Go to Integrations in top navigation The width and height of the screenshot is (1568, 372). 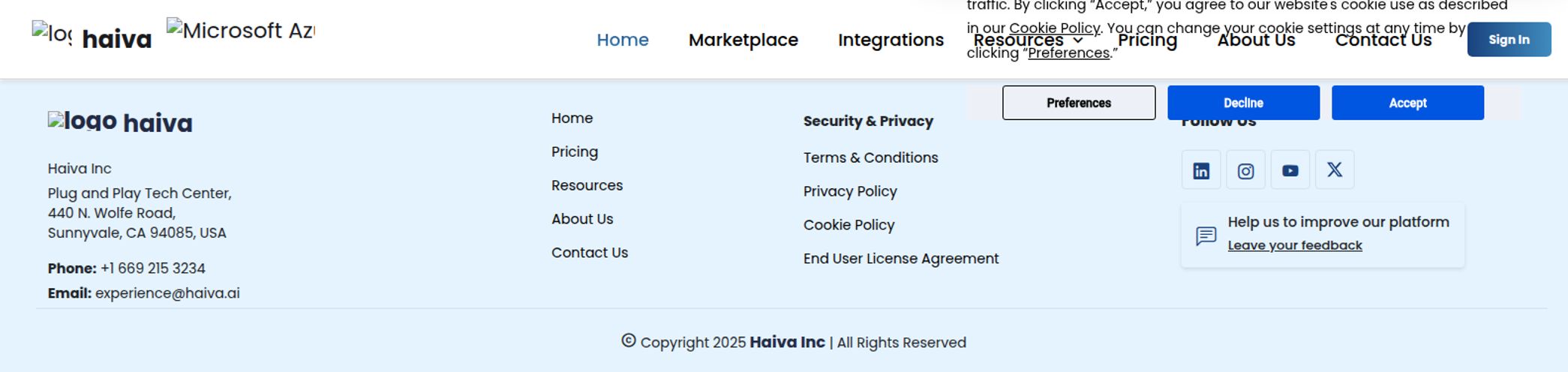pyautogui.click(x=891, y=40)
